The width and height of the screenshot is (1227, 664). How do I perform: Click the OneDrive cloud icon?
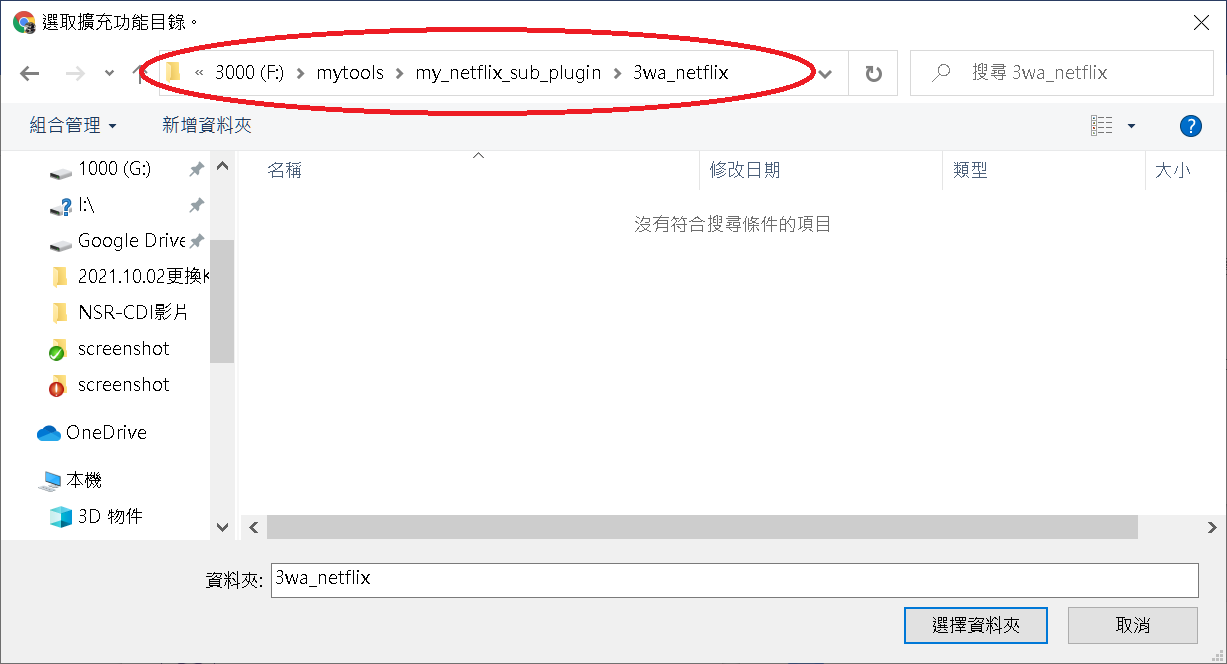49,433
